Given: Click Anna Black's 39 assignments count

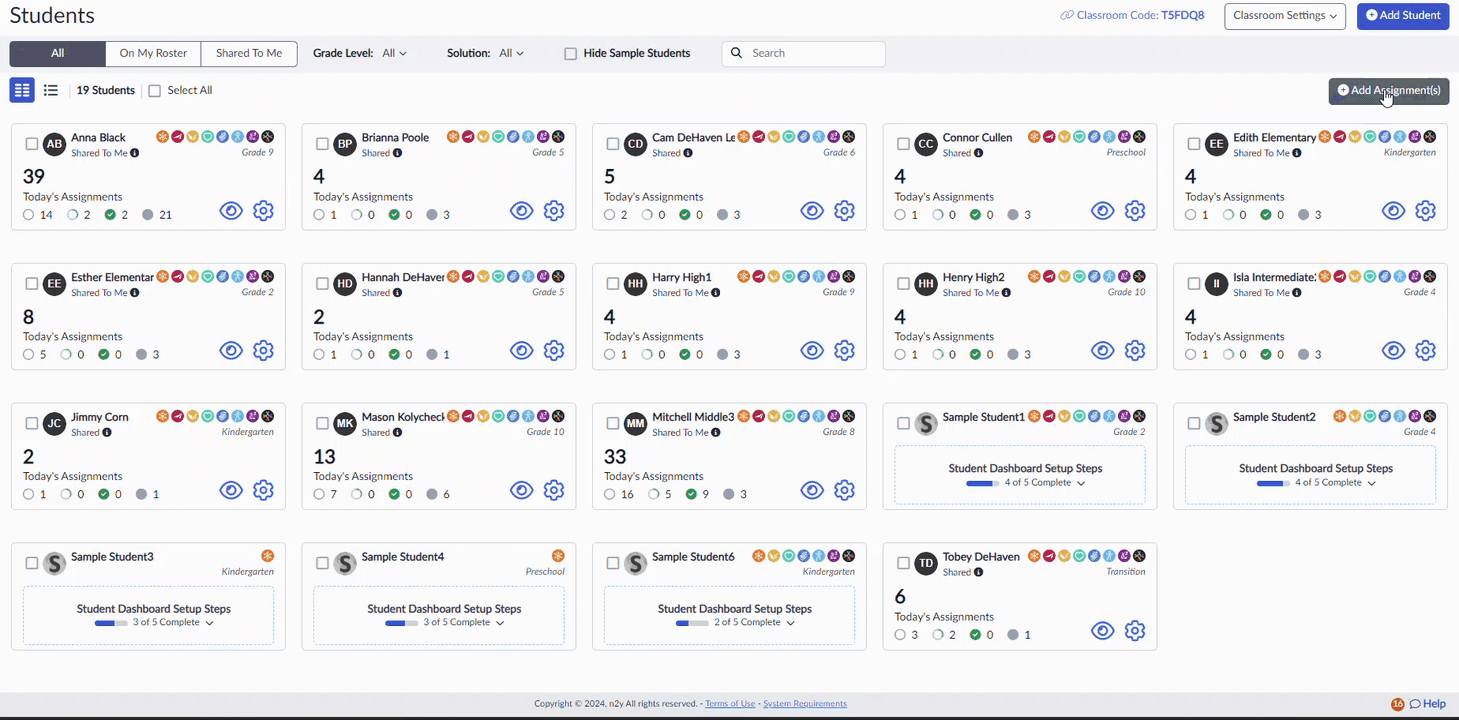Looking at the screenshot, I should pos(34,177).
